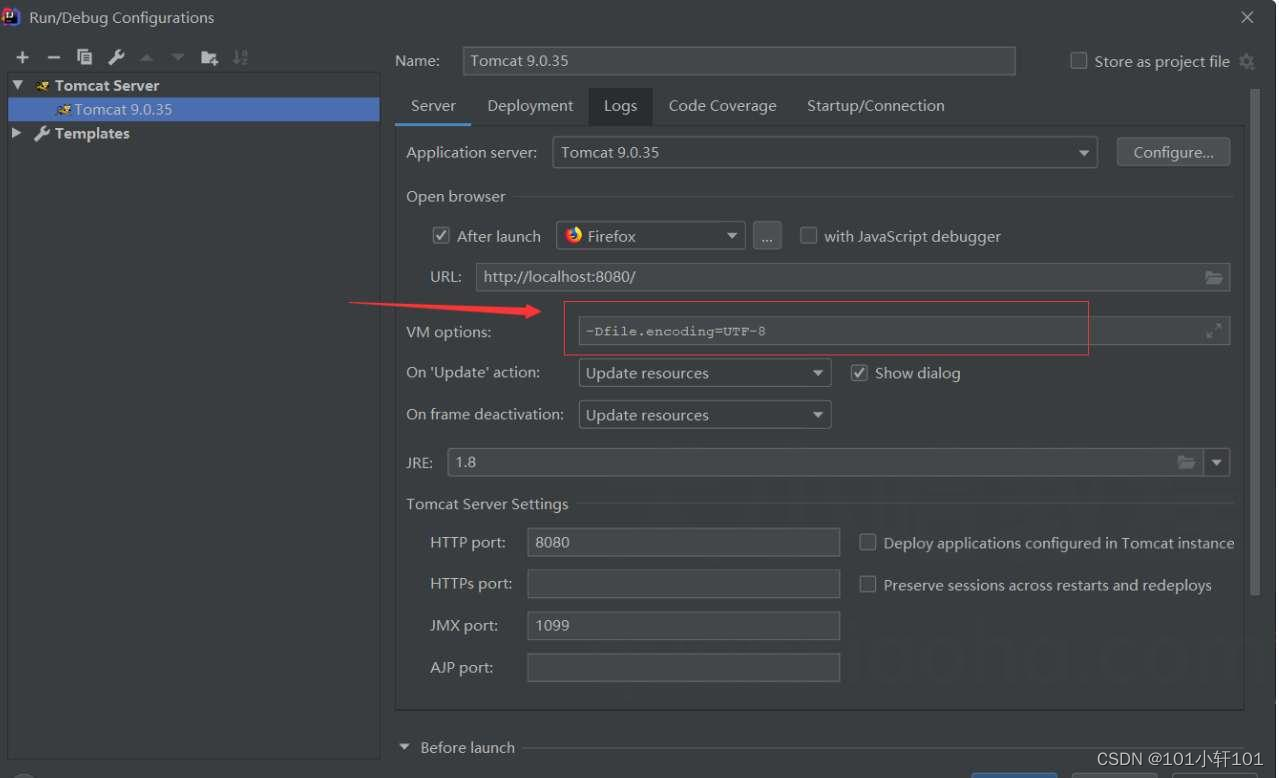The height and width of the screenshot is (778, 1279).
Task: Click the HTTPs port field
Action: [683, 584]
